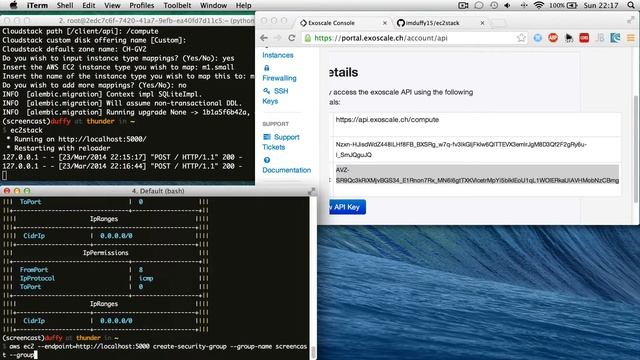Image resolution: width=640 pixels, height=360 pixels.
Task: Click the screen recording menu bar icon
Action: (463, 5)
